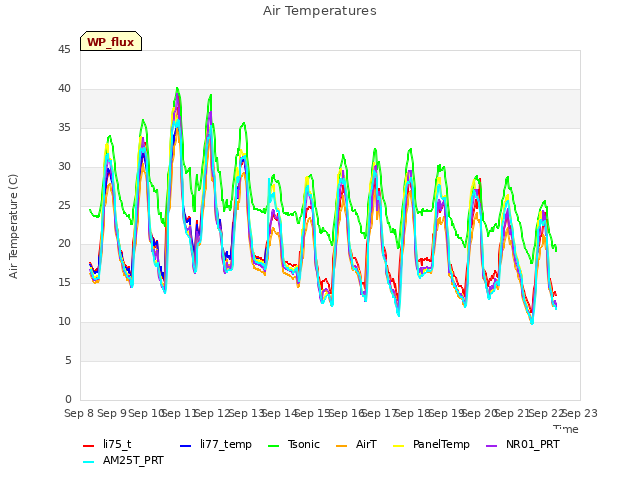Click the blue li77_temp legend color marker
The width and height of the screenshot is (640, 480).
coord(186,446)
